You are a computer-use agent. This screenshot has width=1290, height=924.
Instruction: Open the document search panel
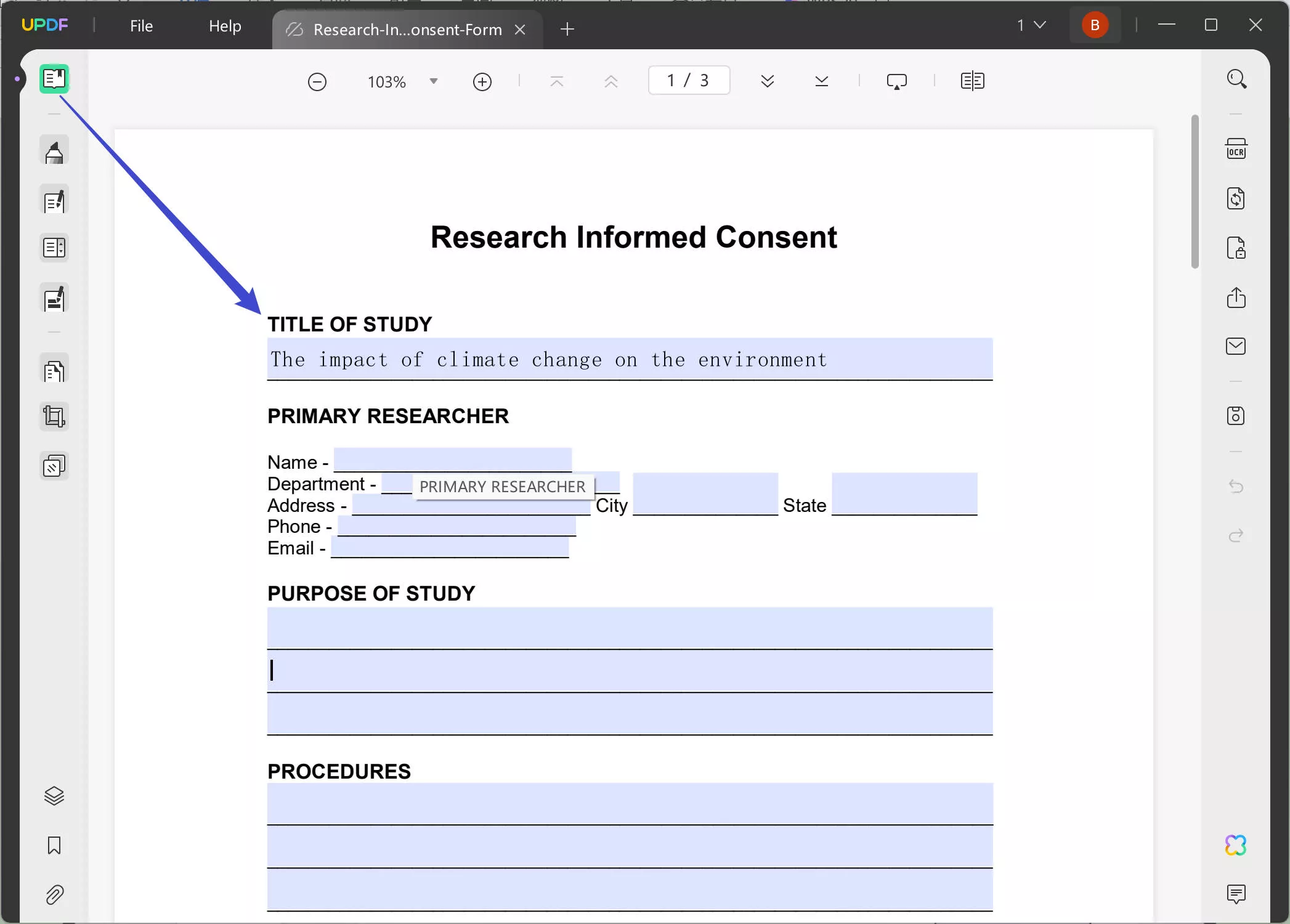pos(1237,78)
